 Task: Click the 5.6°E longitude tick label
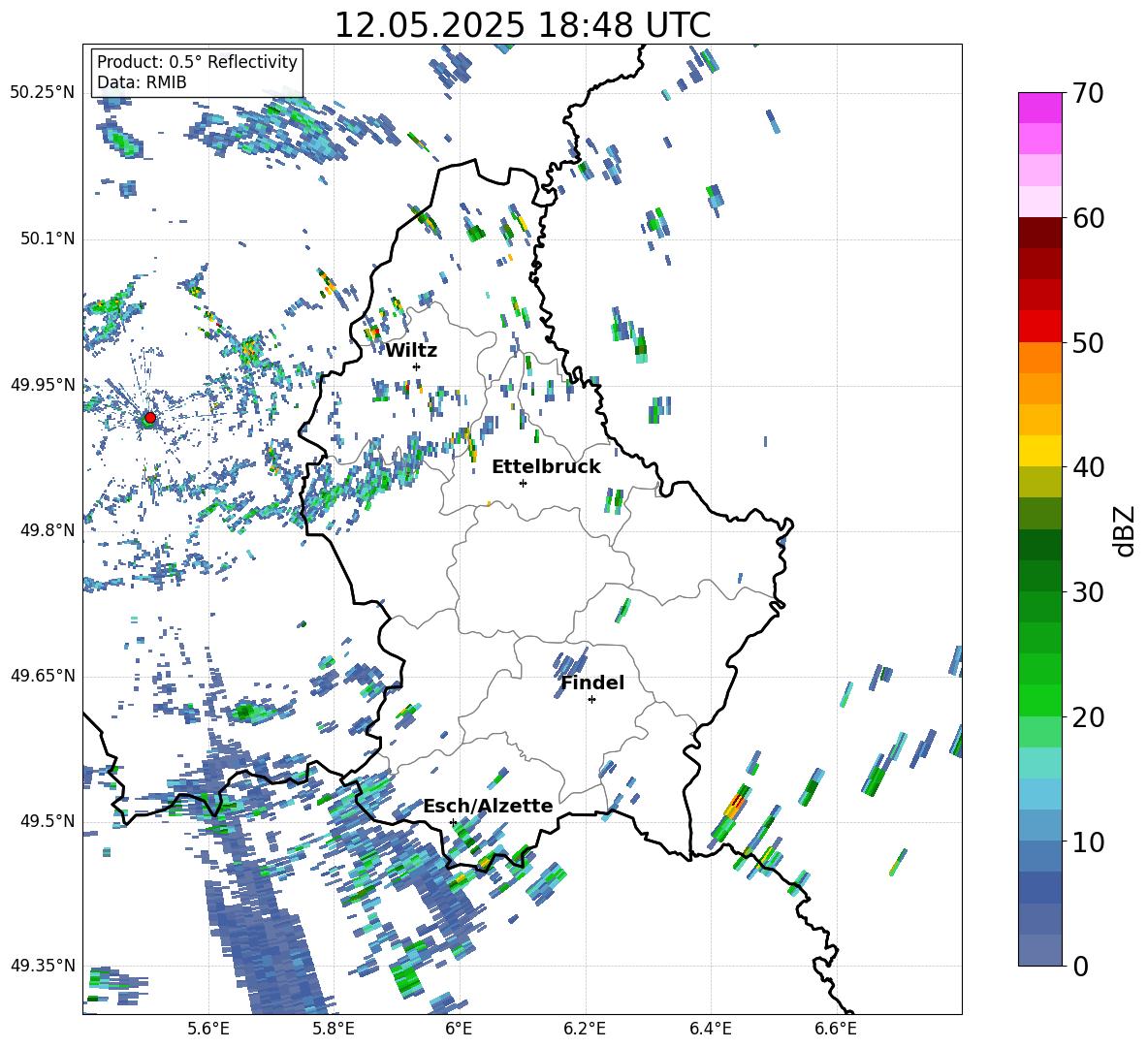208,1029
